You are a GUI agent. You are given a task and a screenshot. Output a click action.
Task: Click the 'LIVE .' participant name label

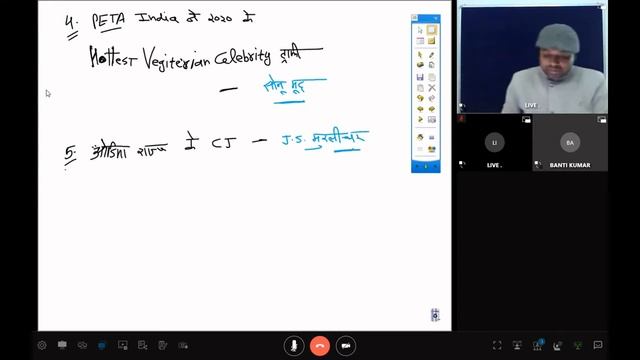click(494, 165)
